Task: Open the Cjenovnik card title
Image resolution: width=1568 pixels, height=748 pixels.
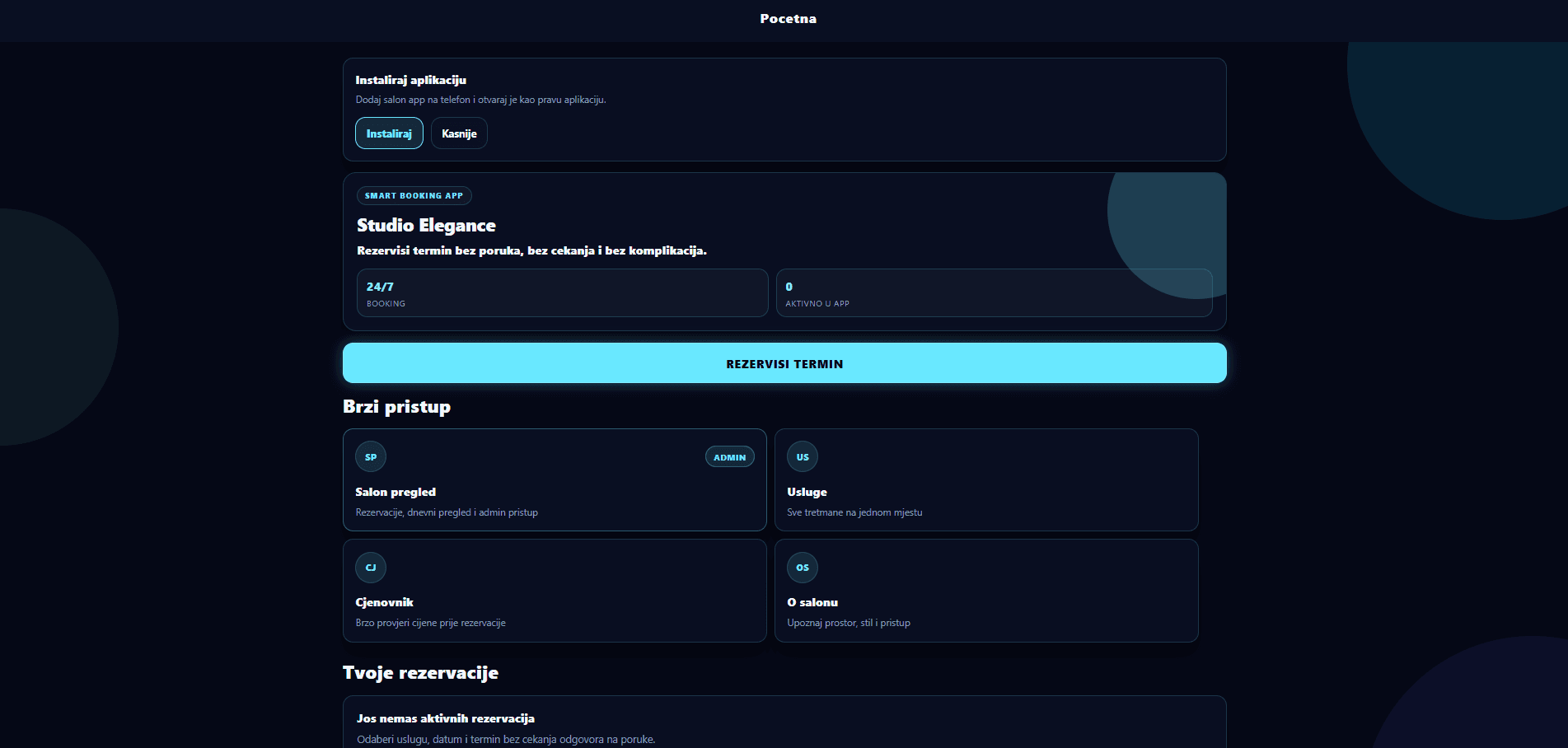Action: (x=384, y=602)
